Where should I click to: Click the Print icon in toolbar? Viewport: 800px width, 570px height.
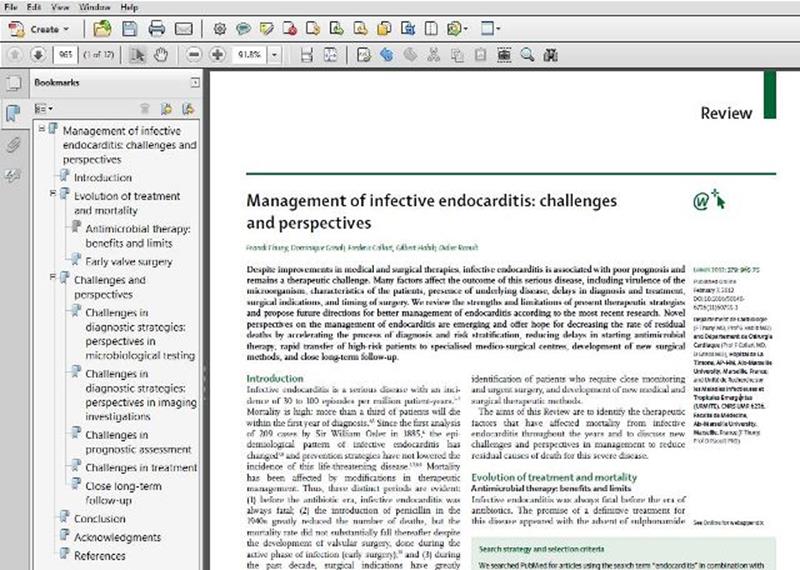(x=157, y=29)
